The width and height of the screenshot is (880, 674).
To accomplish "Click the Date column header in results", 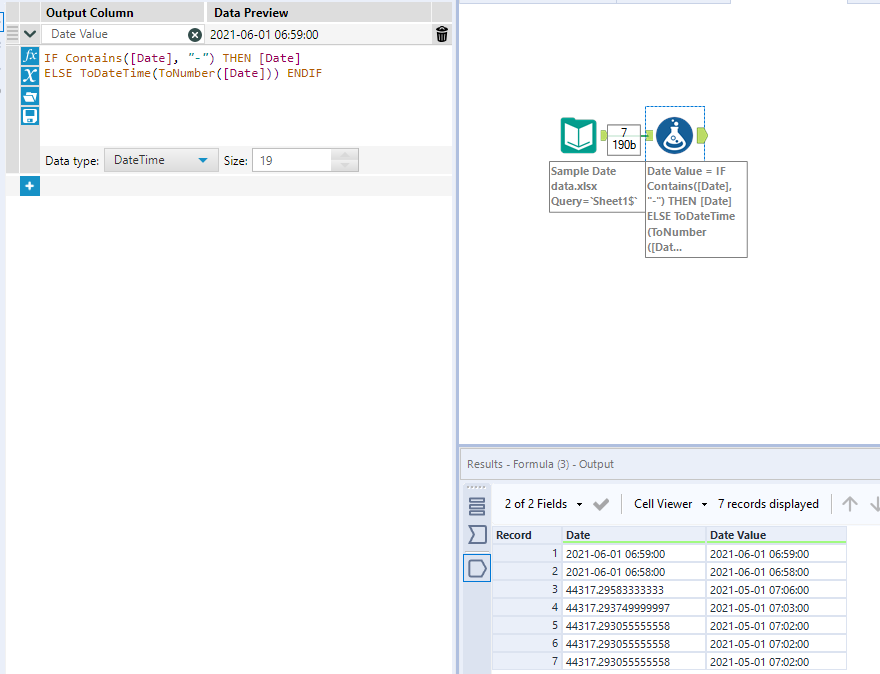I will click(578, 535).
